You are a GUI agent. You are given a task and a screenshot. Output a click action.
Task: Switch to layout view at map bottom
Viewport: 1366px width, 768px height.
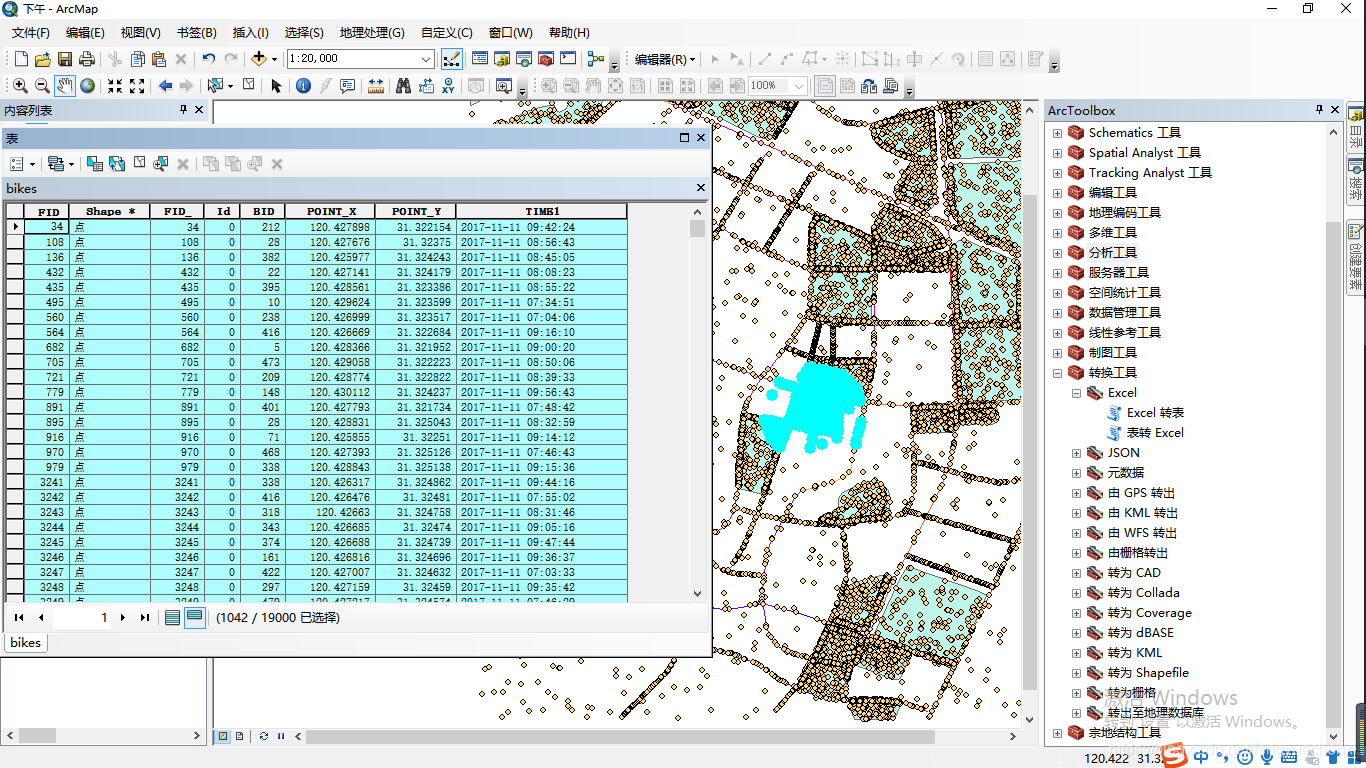240,736
